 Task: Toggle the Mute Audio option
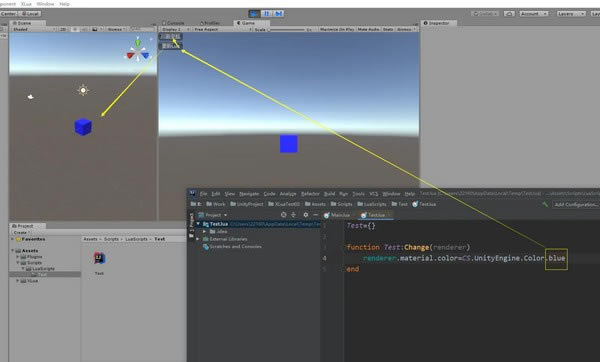(x=368, y=29)
